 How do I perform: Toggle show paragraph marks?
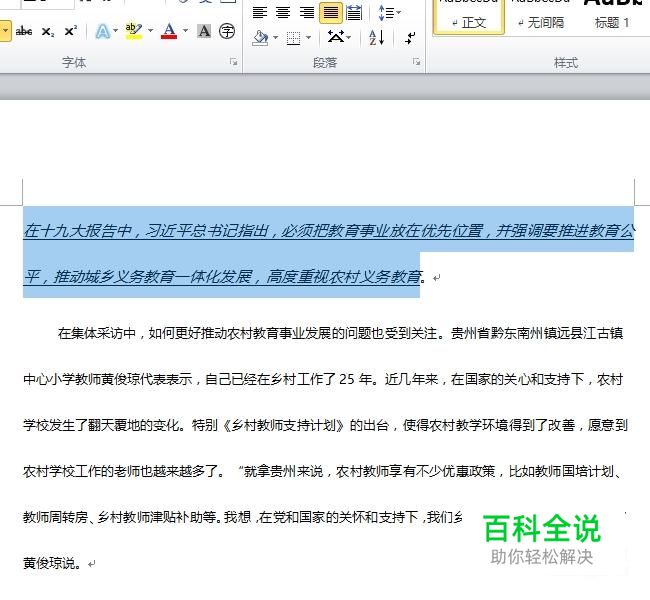pyautogui.click(x=410, y=38)
